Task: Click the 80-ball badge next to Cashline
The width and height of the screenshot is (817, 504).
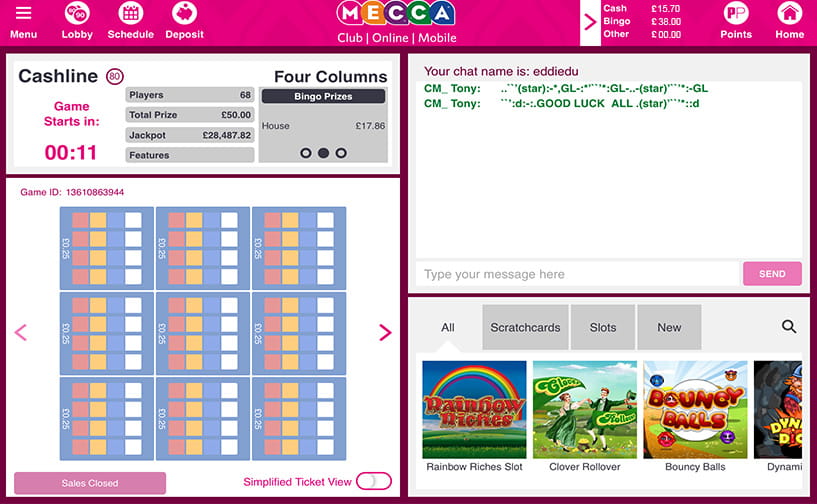Action: 115,77
